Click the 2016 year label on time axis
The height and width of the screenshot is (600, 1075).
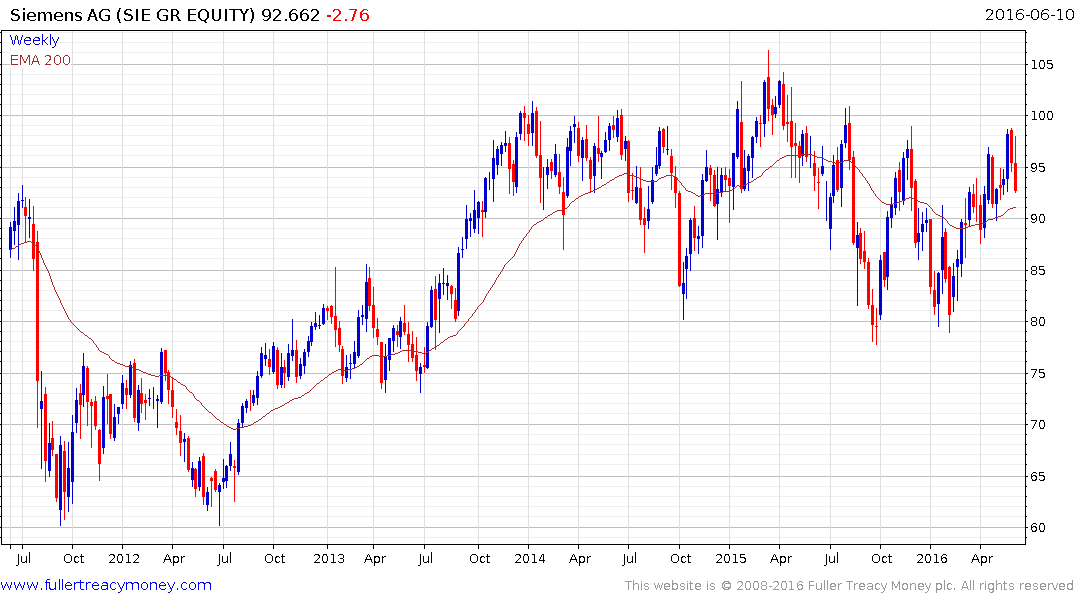coord(932,558)
